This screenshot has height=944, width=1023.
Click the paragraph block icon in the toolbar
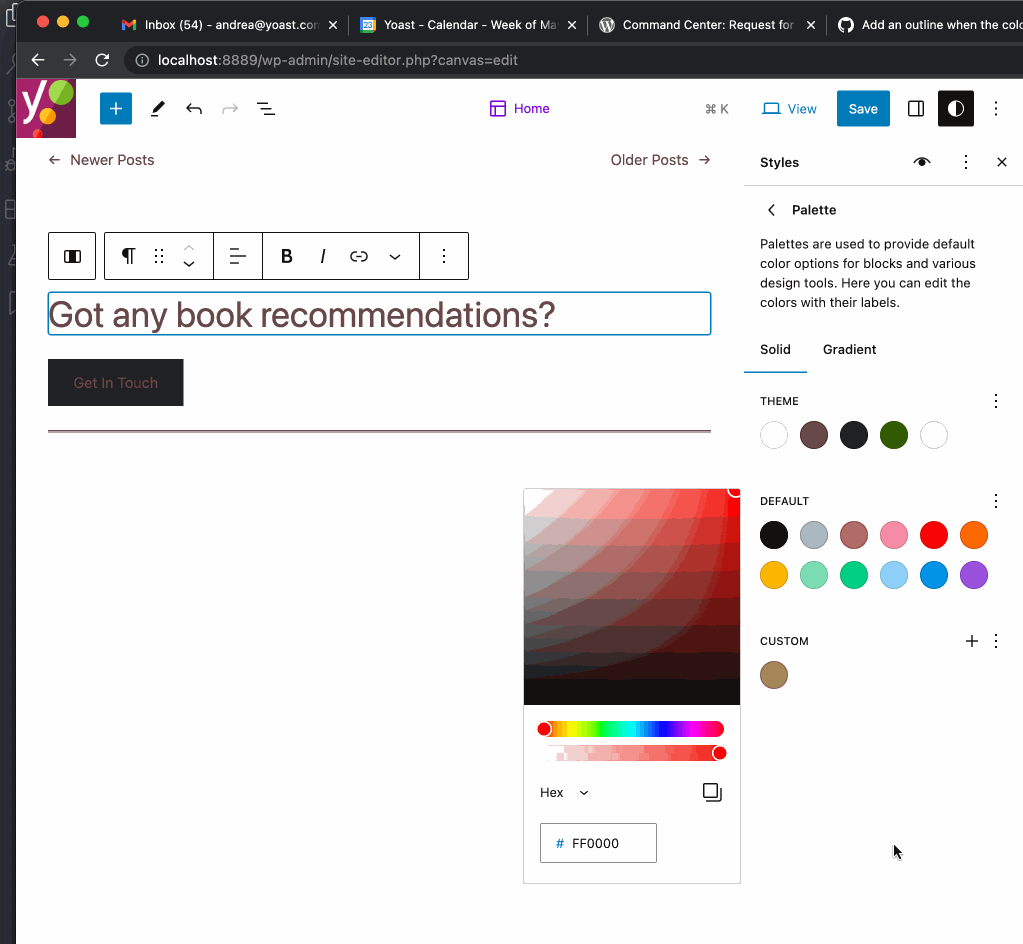tap(127, 256)
